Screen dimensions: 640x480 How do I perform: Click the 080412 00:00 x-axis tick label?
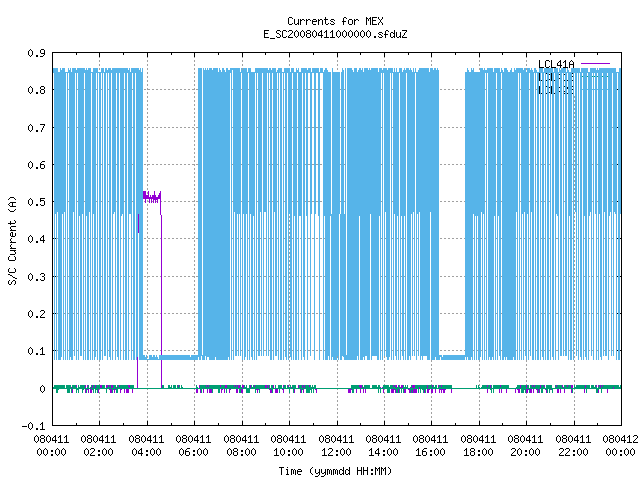620,446
